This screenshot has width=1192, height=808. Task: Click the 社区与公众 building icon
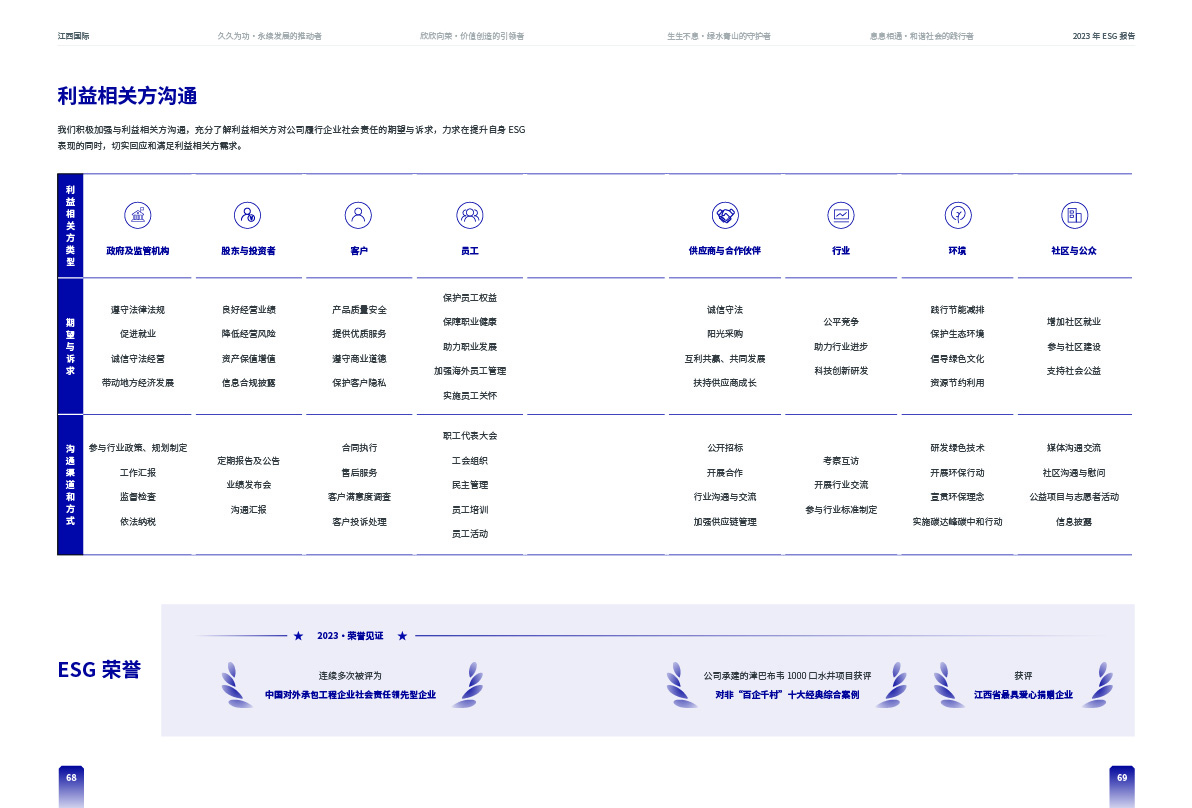pyautogui.click(x=1074, y=215)
